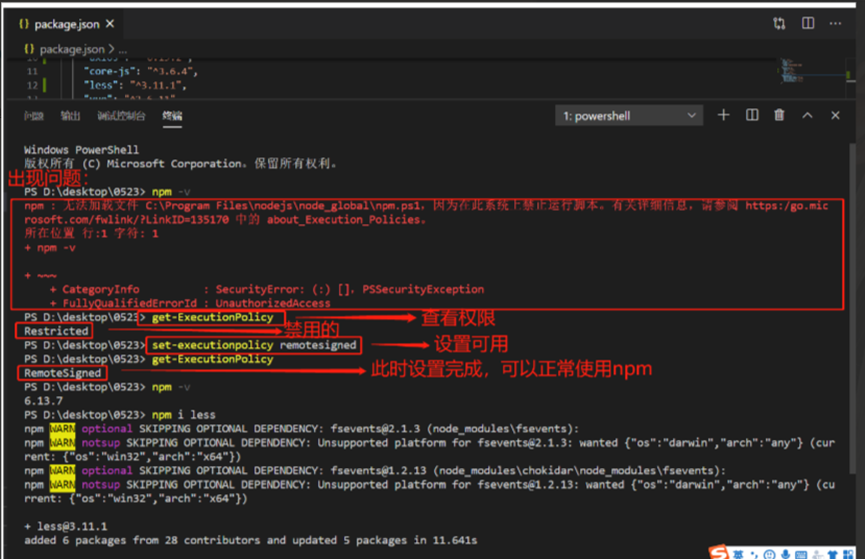Open Sogou skin shirt icon
Image resolution: width=865 pixels, height=559 pixels.
point(832,555)
